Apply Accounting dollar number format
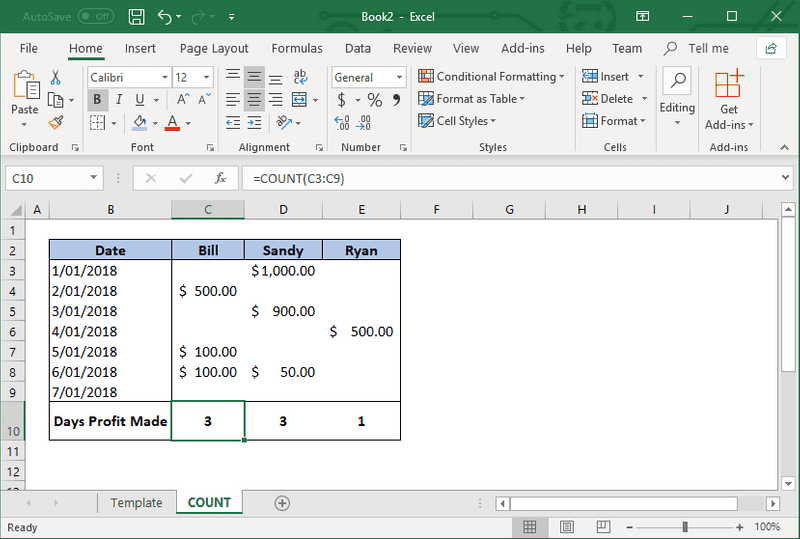800x539 pixels. click(341, 100)
